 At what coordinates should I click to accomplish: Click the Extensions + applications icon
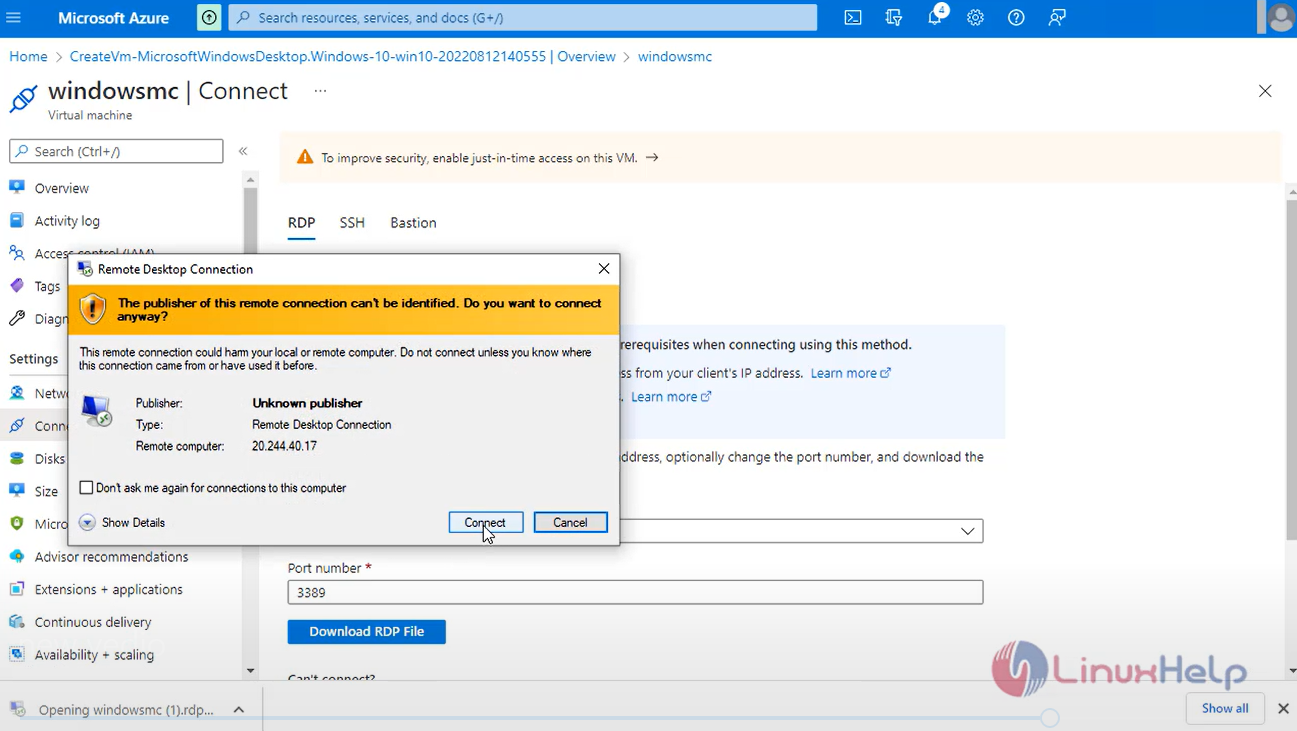(x=17, y=589)
